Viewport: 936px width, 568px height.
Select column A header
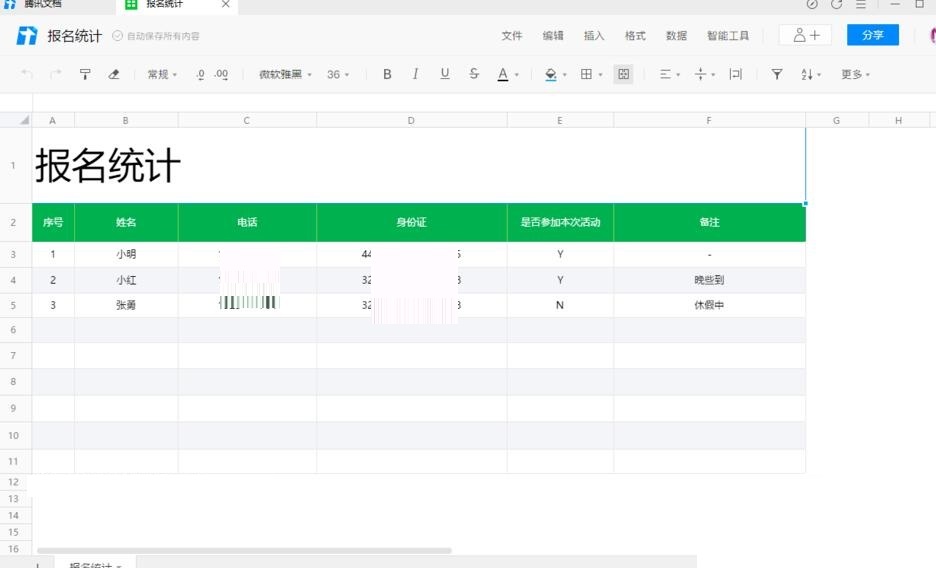point(53,121)
